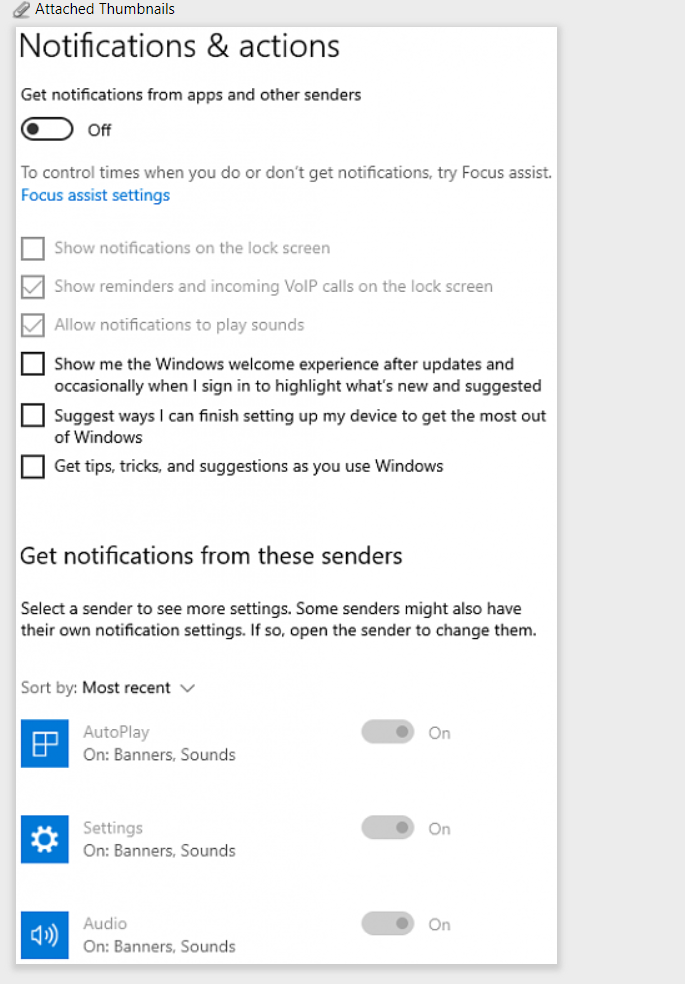Open Focus assist settings
685x984 pixels.
95,195
